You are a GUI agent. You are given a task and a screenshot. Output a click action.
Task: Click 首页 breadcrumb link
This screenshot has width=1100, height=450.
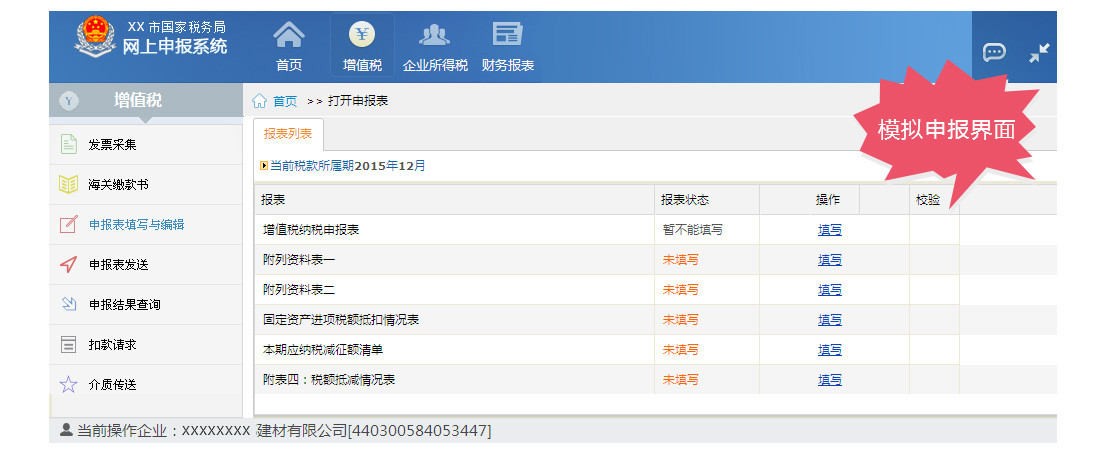click(285, 101)
